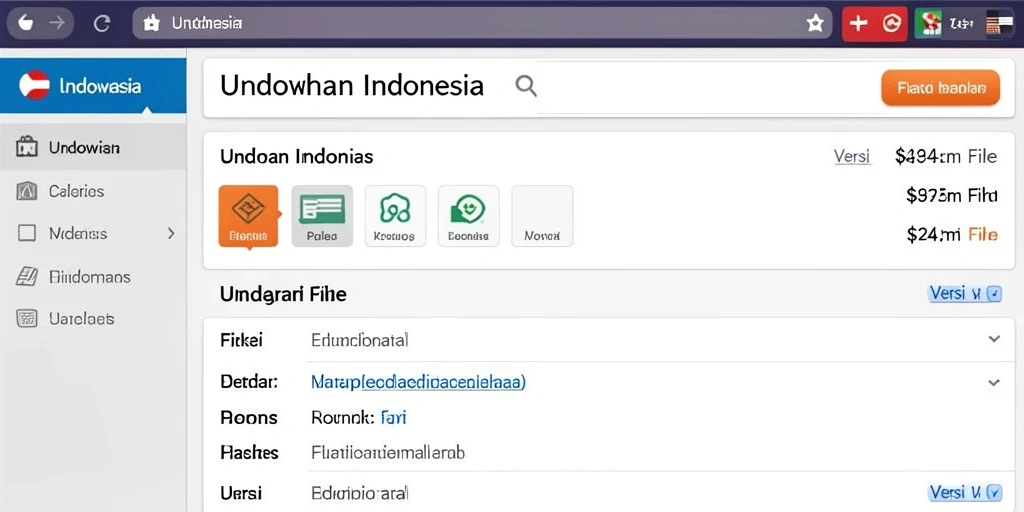Screen dimensions: 1024x512
Task: Select the Eoondisa app tile
Action: point(468,216)
